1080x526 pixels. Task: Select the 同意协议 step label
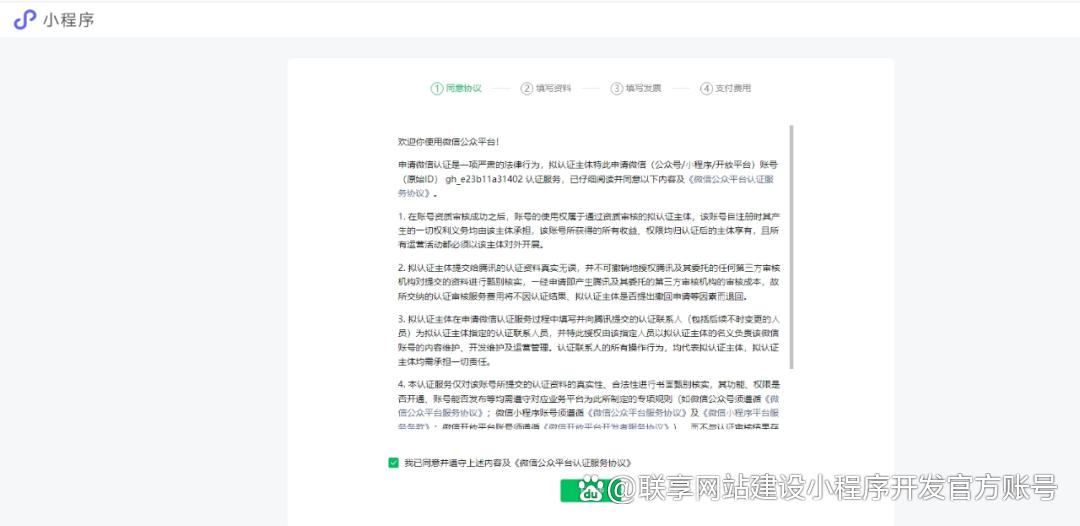pyautogui.click(x=464, y=88)
